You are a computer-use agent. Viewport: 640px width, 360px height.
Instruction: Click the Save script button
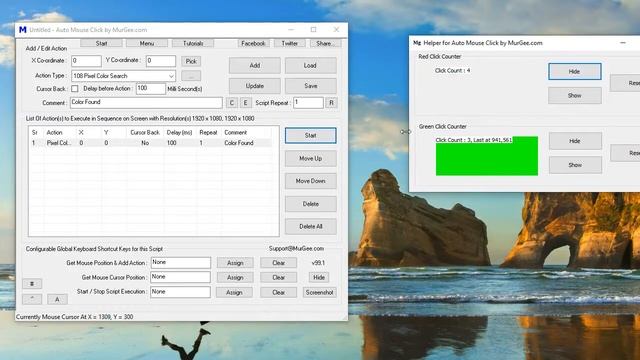310,86
